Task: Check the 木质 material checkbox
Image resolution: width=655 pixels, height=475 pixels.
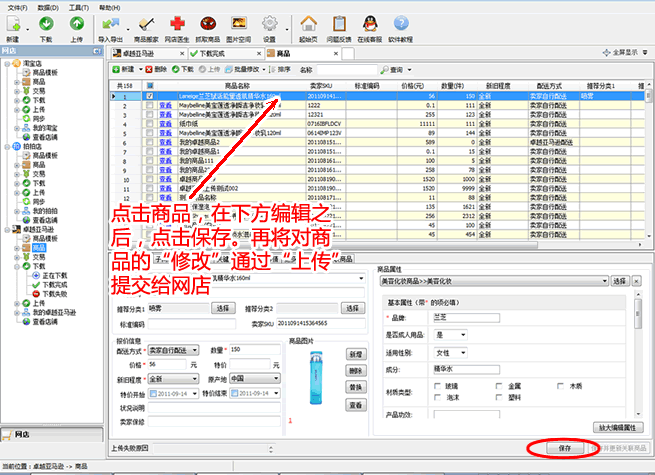Action: 560,386
